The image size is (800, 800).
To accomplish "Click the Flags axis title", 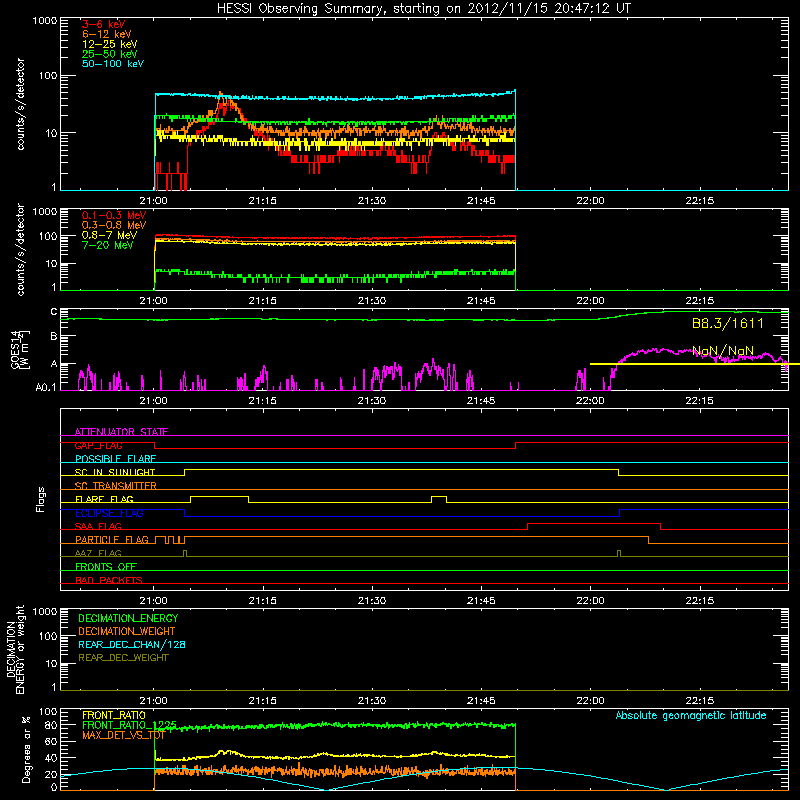I will click(41, 499).
